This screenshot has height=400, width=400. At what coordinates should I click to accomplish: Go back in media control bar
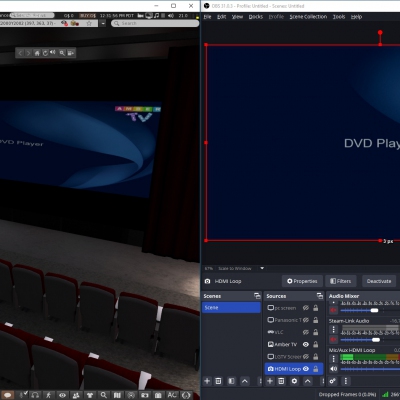(x=20, y=53)
